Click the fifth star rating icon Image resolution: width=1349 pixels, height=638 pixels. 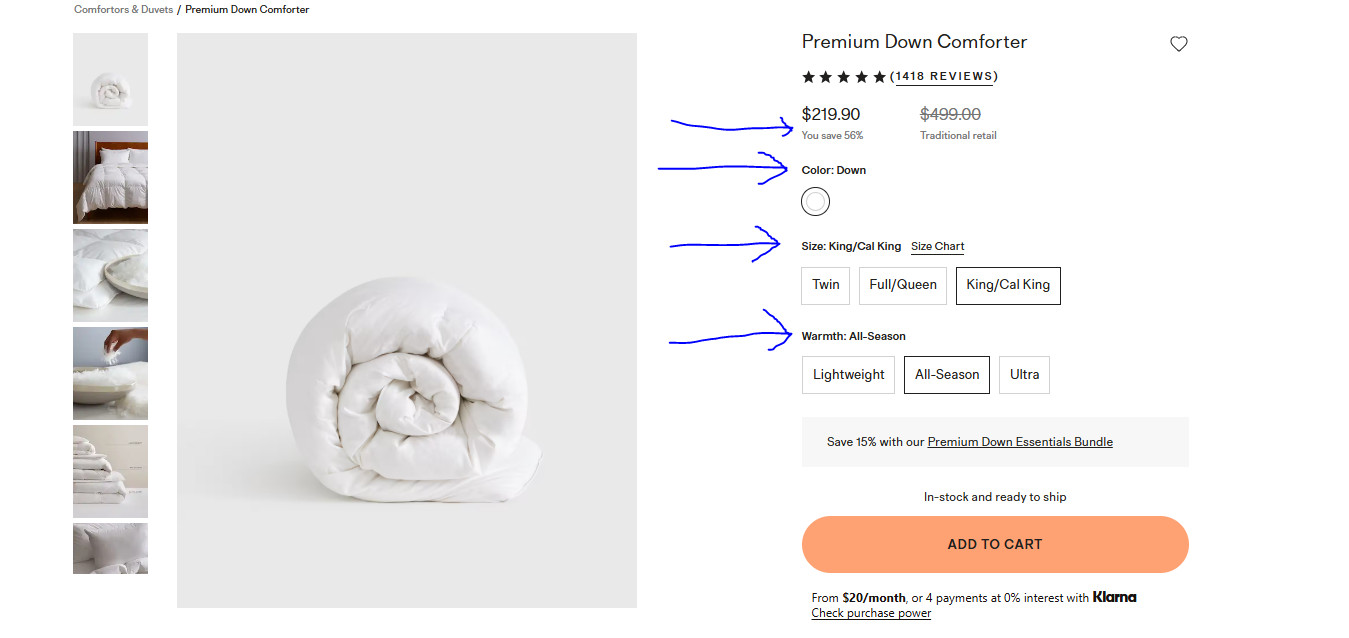[x=880, y=76]
